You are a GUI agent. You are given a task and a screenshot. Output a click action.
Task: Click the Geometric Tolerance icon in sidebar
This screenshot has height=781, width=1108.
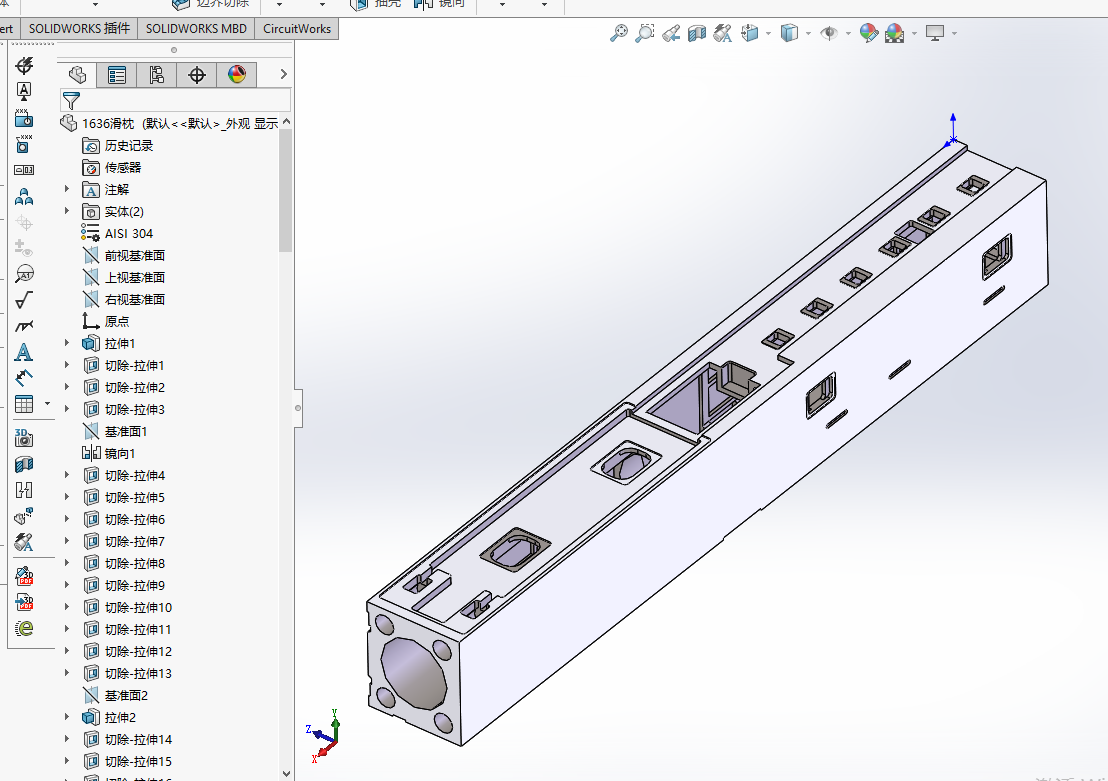pyautogui.click(x=24, y=170)
